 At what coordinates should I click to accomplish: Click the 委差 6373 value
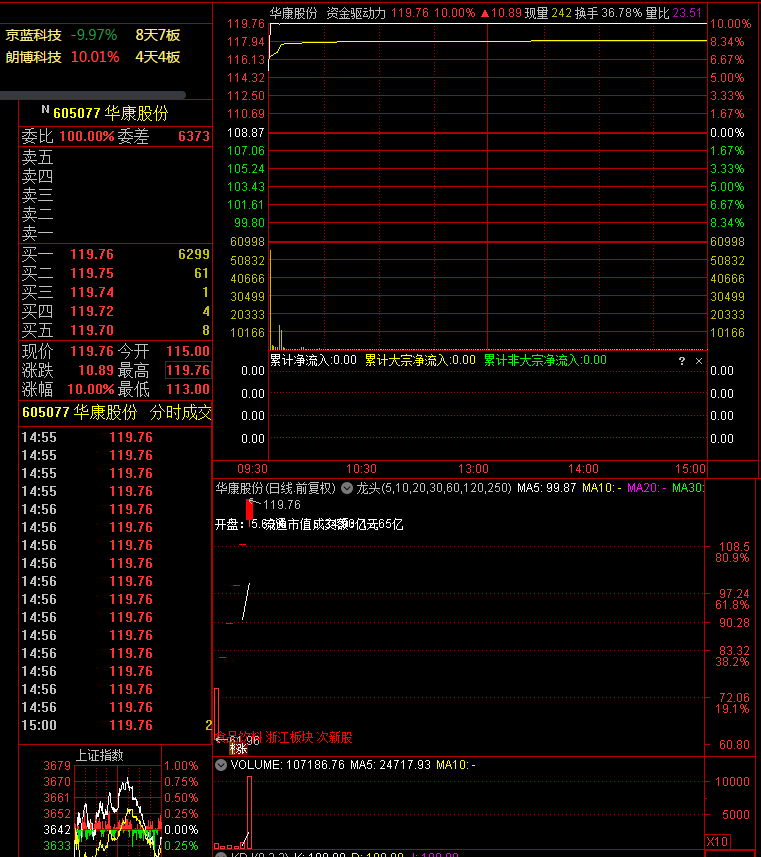[x=194, y=136]
